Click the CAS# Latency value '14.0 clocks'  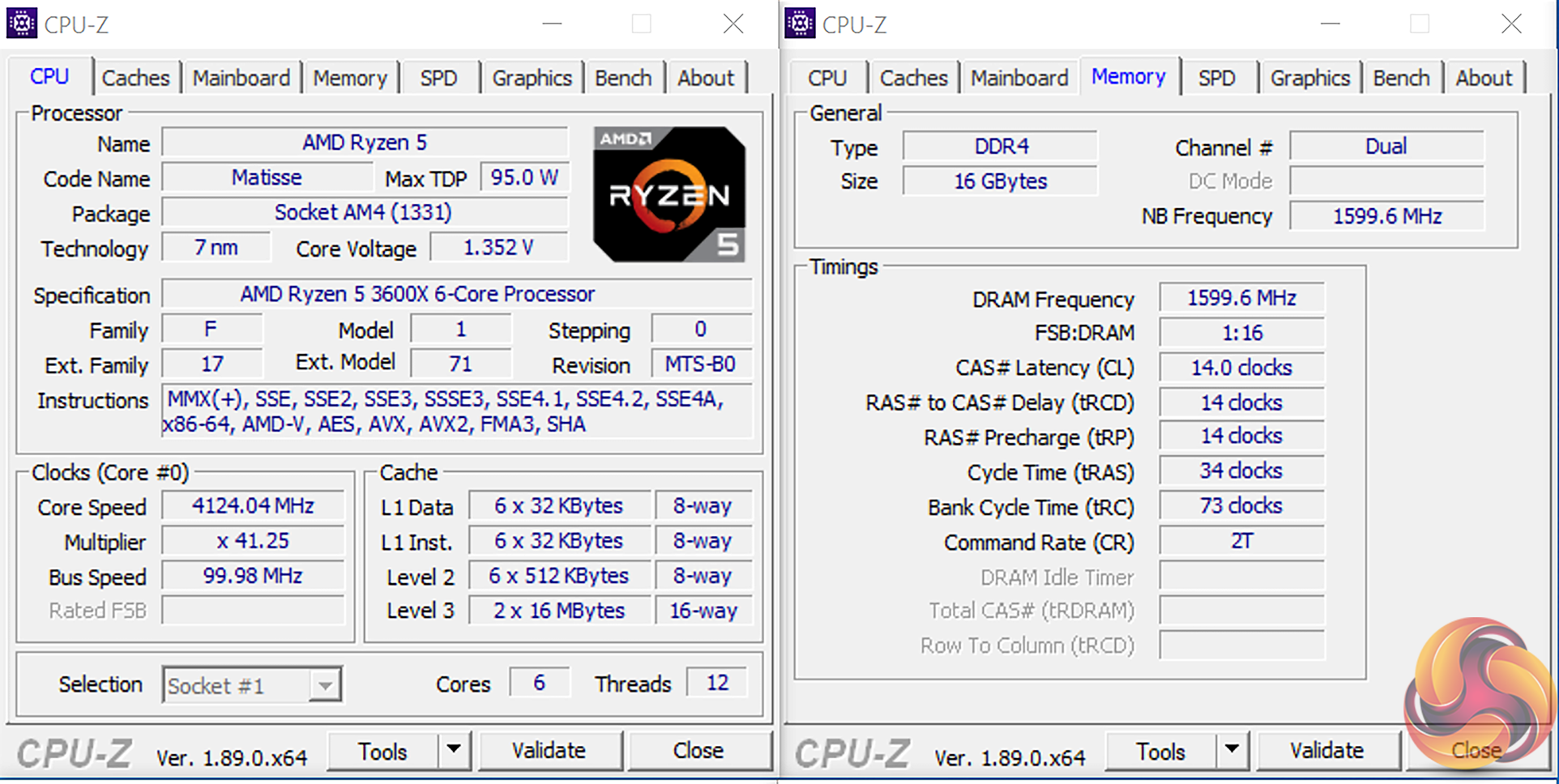click(1241, 368)
